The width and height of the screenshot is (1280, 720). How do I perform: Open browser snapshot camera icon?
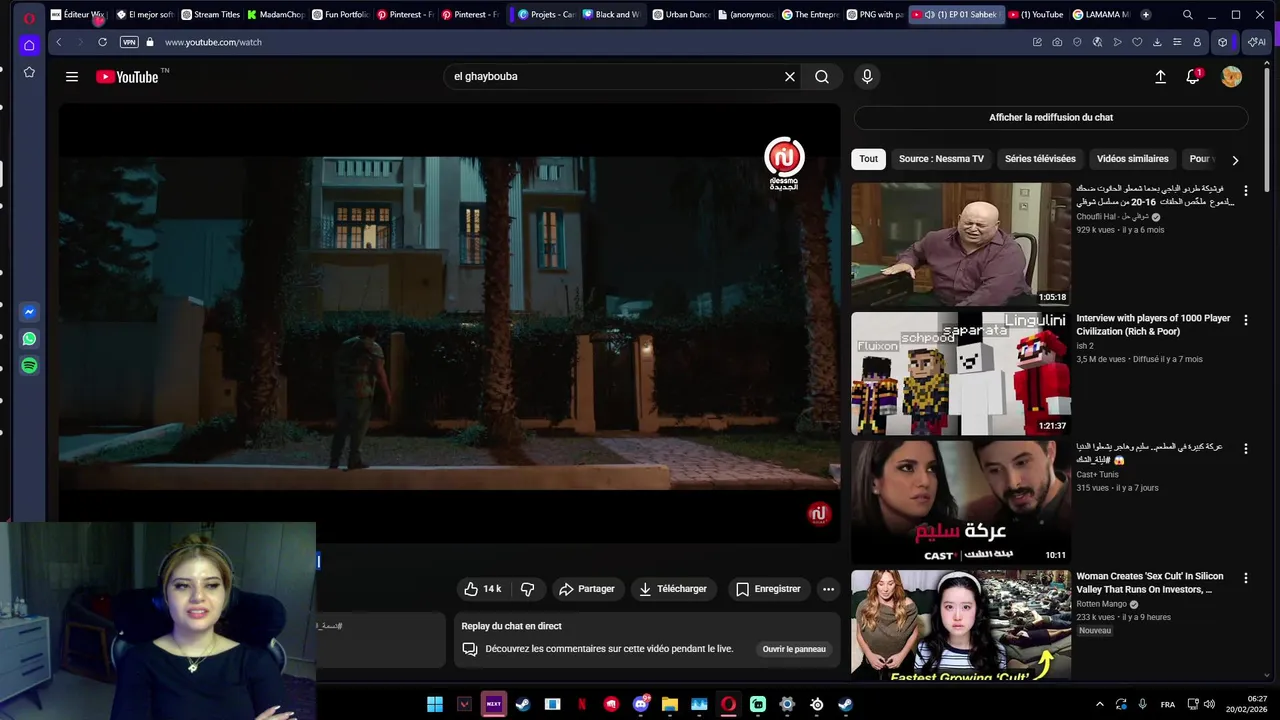[x=1057, y=42]
